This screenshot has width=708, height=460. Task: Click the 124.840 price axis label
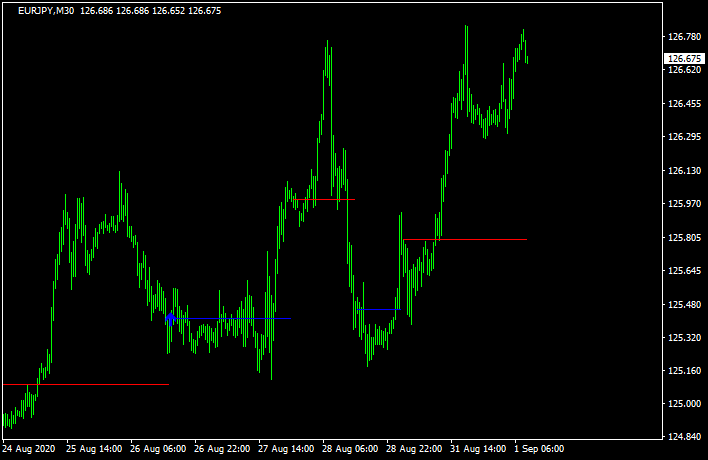pyautogui.click(x=685, y=438)
